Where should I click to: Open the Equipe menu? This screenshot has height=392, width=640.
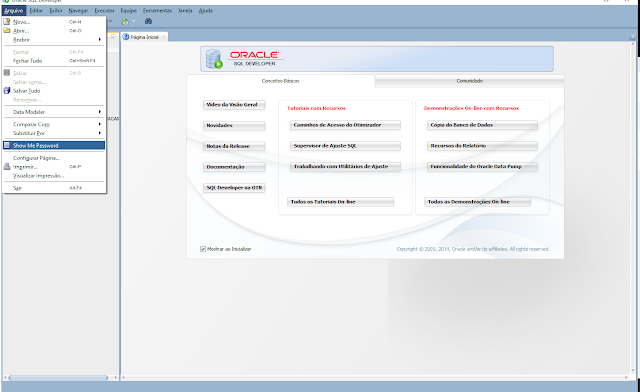(x=129, y=11)
